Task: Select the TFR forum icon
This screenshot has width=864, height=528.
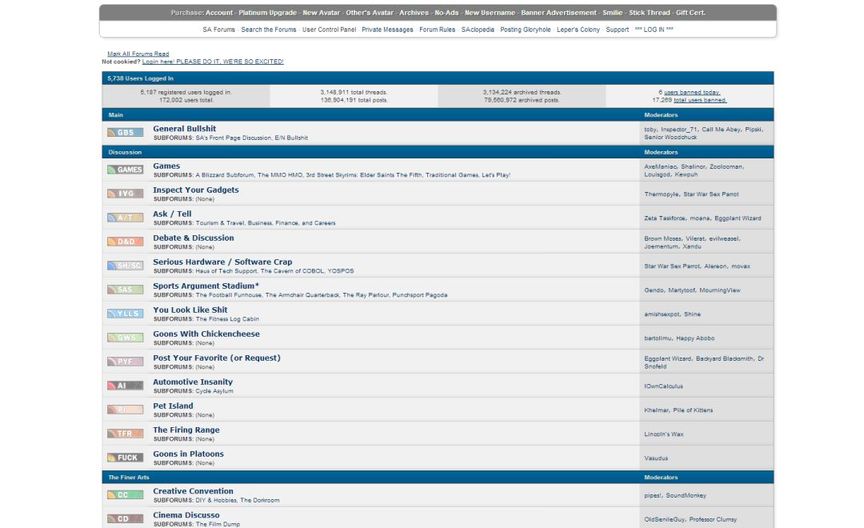Action: [x=125, y=434]
